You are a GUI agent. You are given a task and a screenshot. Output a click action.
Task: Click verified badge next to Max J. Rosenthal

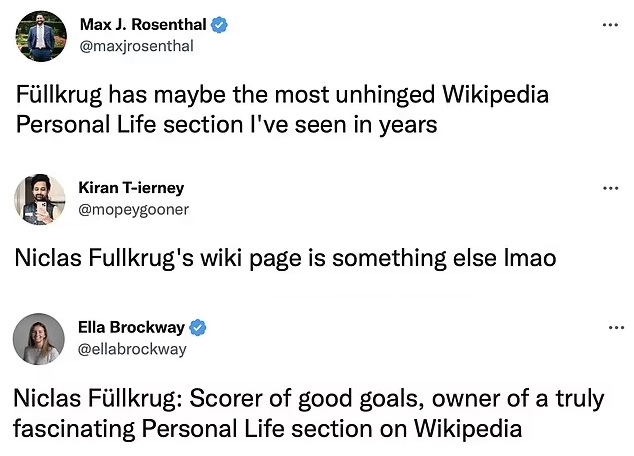point(220,24)
